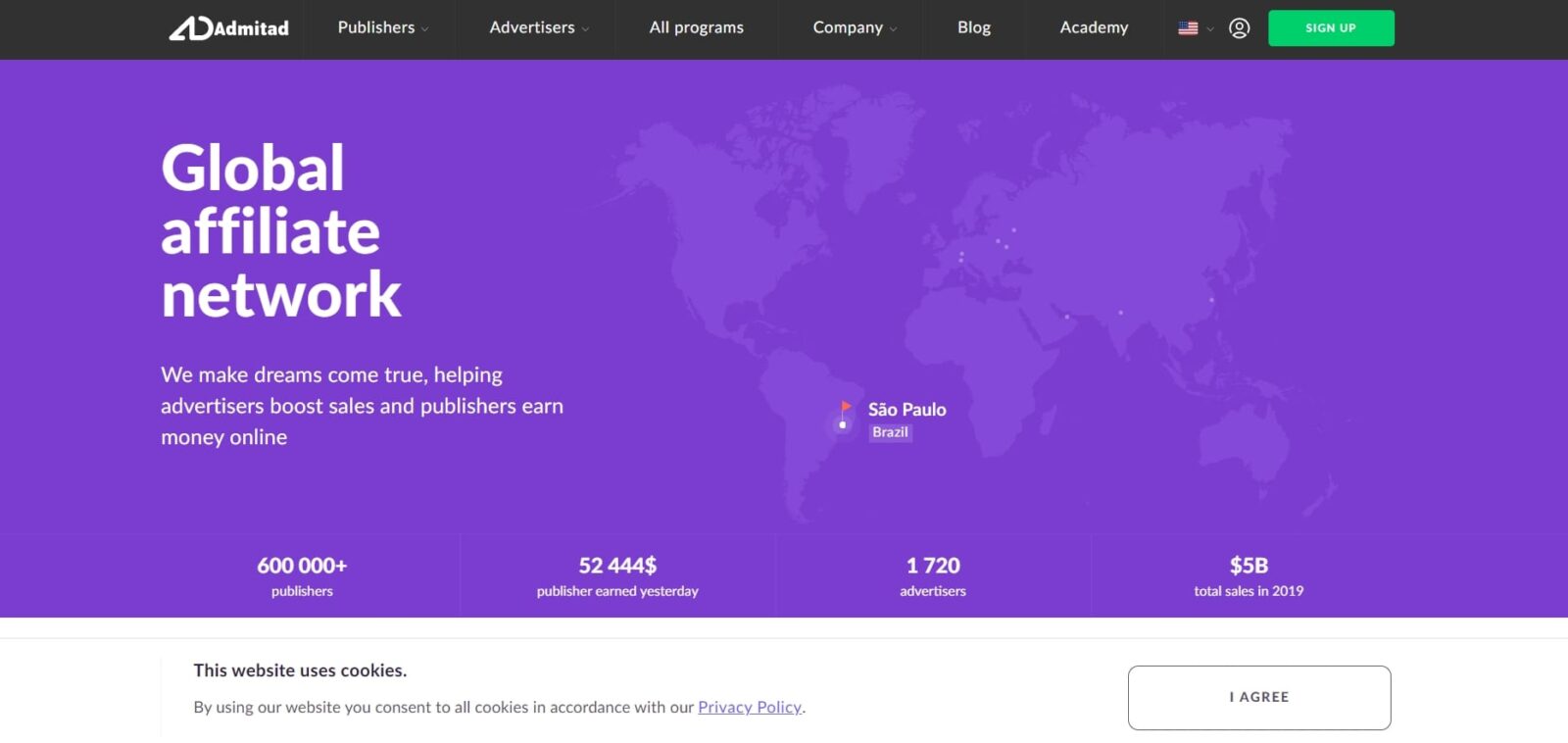Expand the Publishers menu chevron
The image size is (1568, 743).
[x=424, y=29]
